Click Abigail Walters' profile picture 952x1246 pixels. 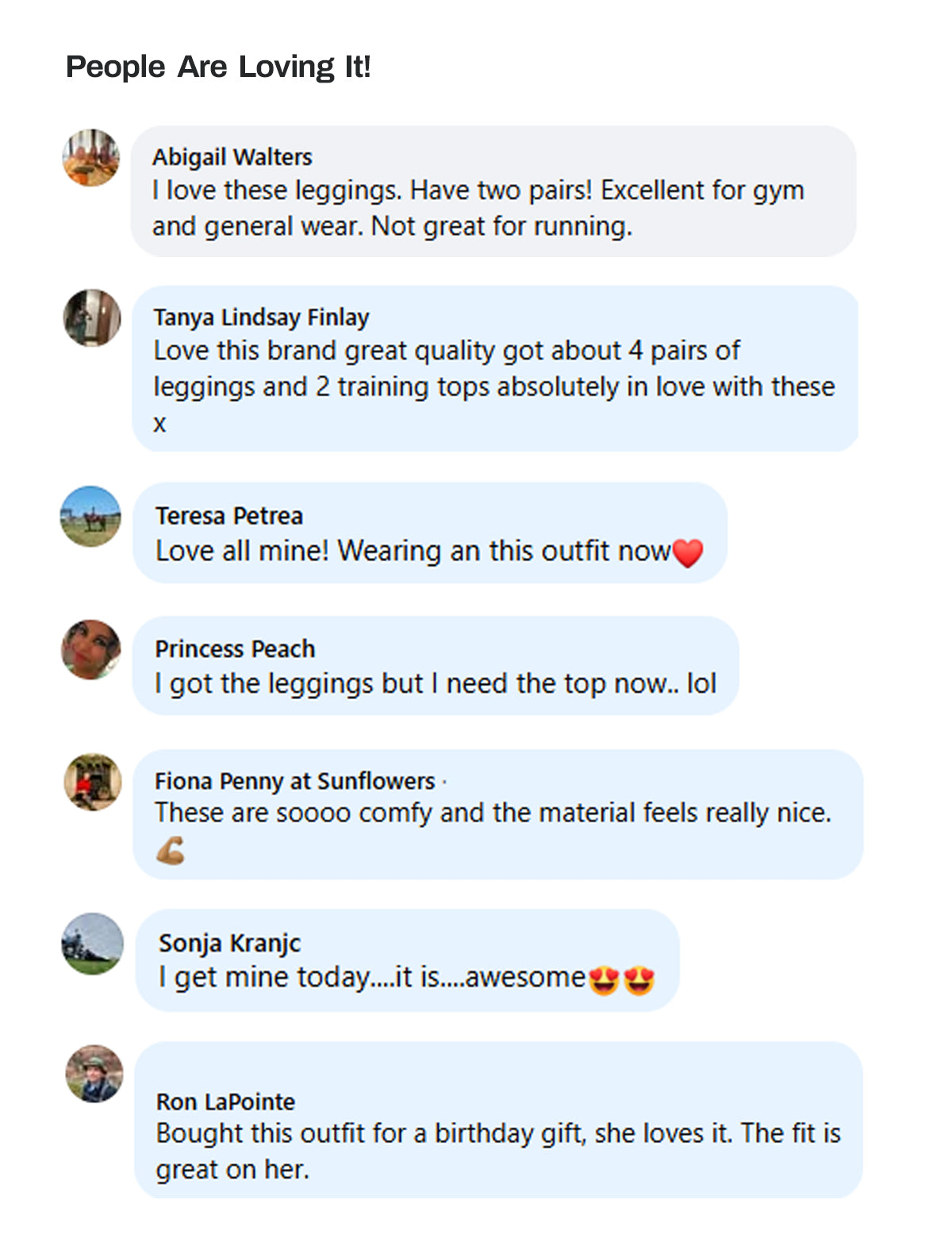click(91, 158)
